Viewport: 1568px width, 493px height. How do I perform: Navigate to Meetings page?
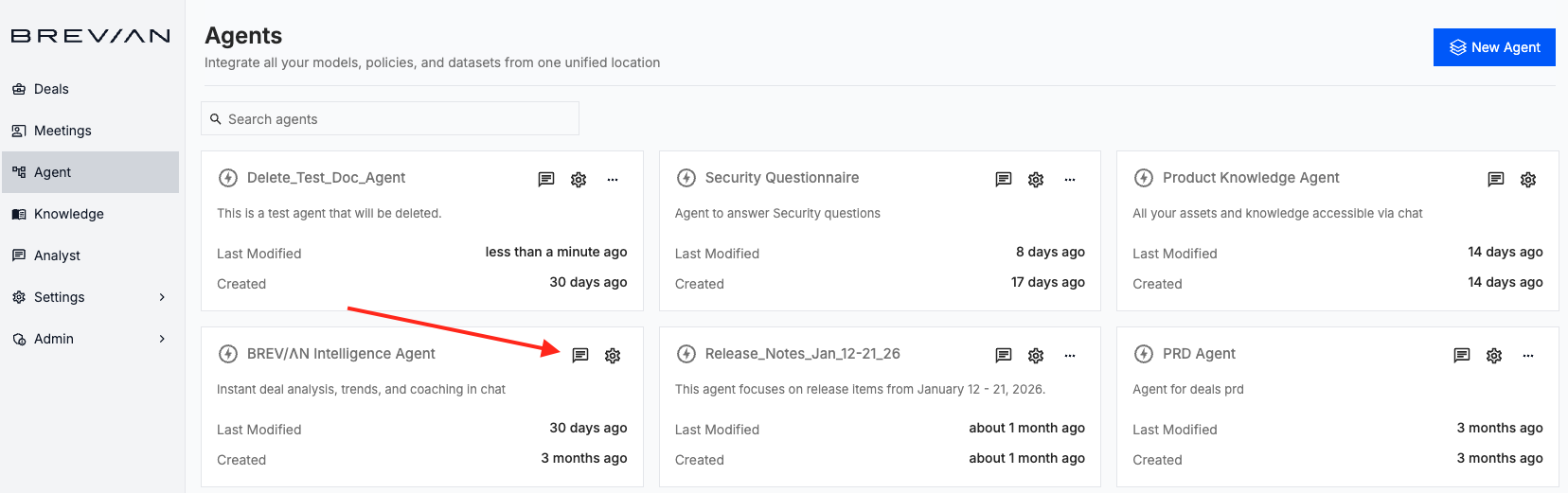coord(62,131)
